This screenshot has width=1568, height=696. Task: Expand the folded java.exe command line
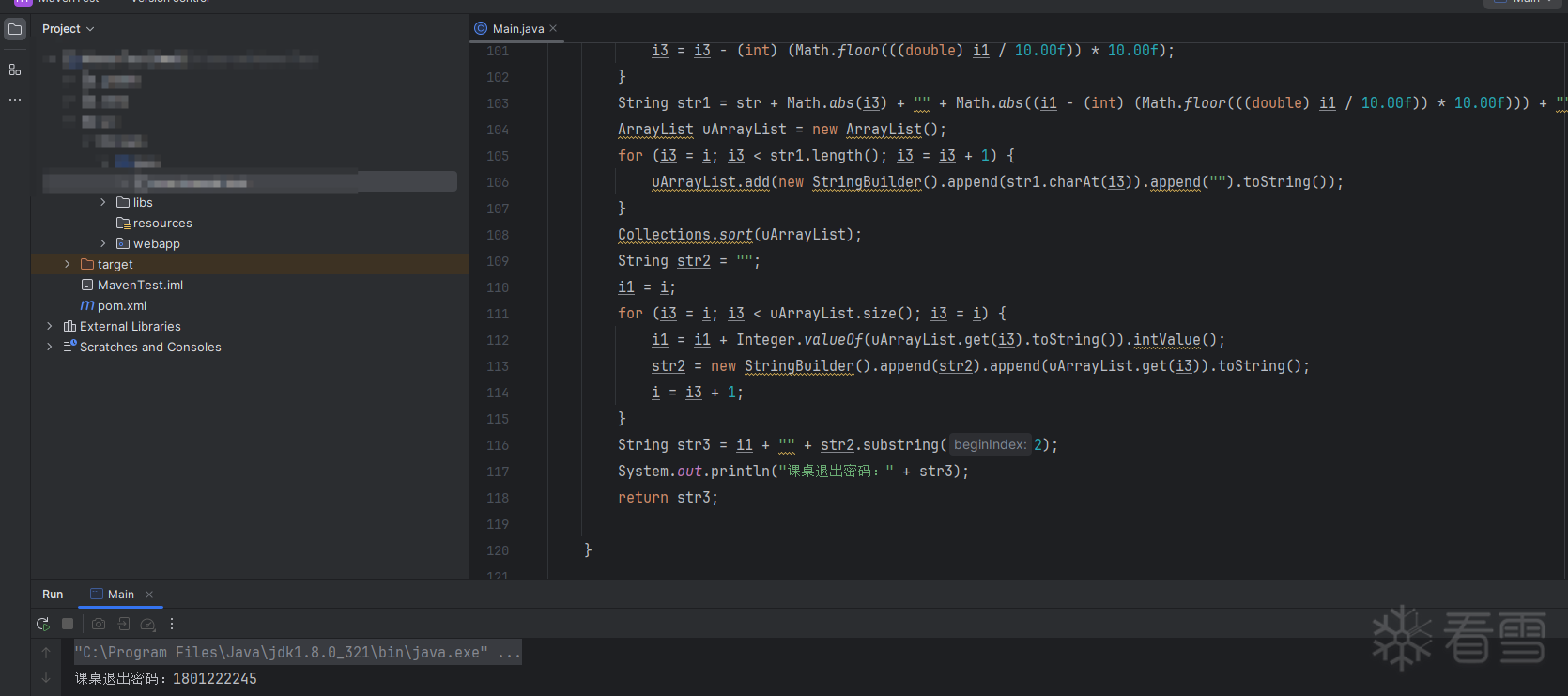click(x=298, y=652)
